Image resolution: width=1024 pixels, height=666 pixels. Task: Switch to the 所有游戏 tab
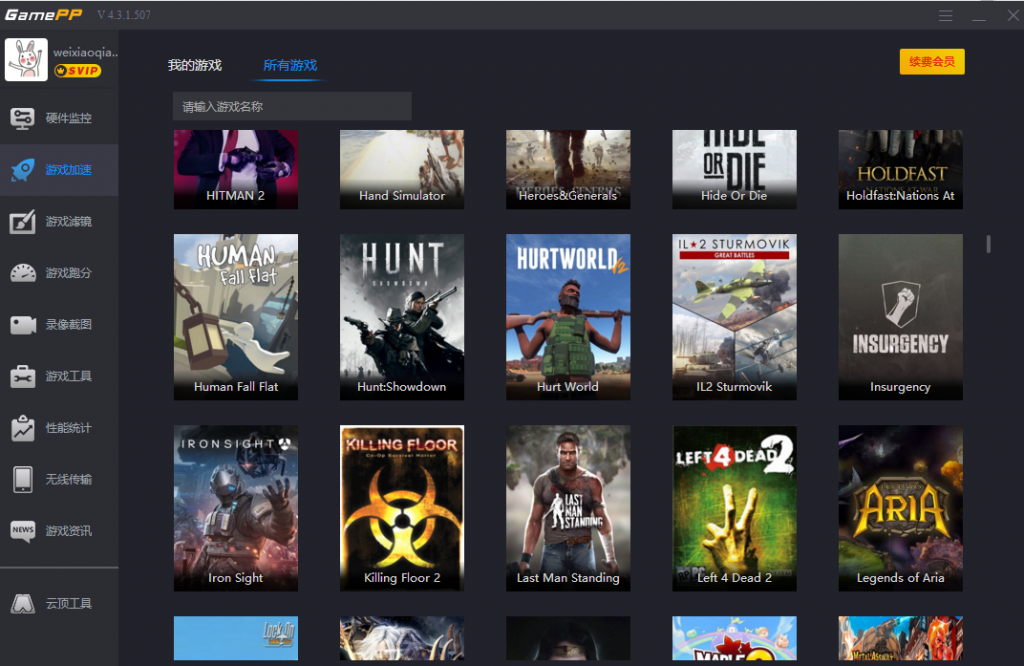coord(290,65)
